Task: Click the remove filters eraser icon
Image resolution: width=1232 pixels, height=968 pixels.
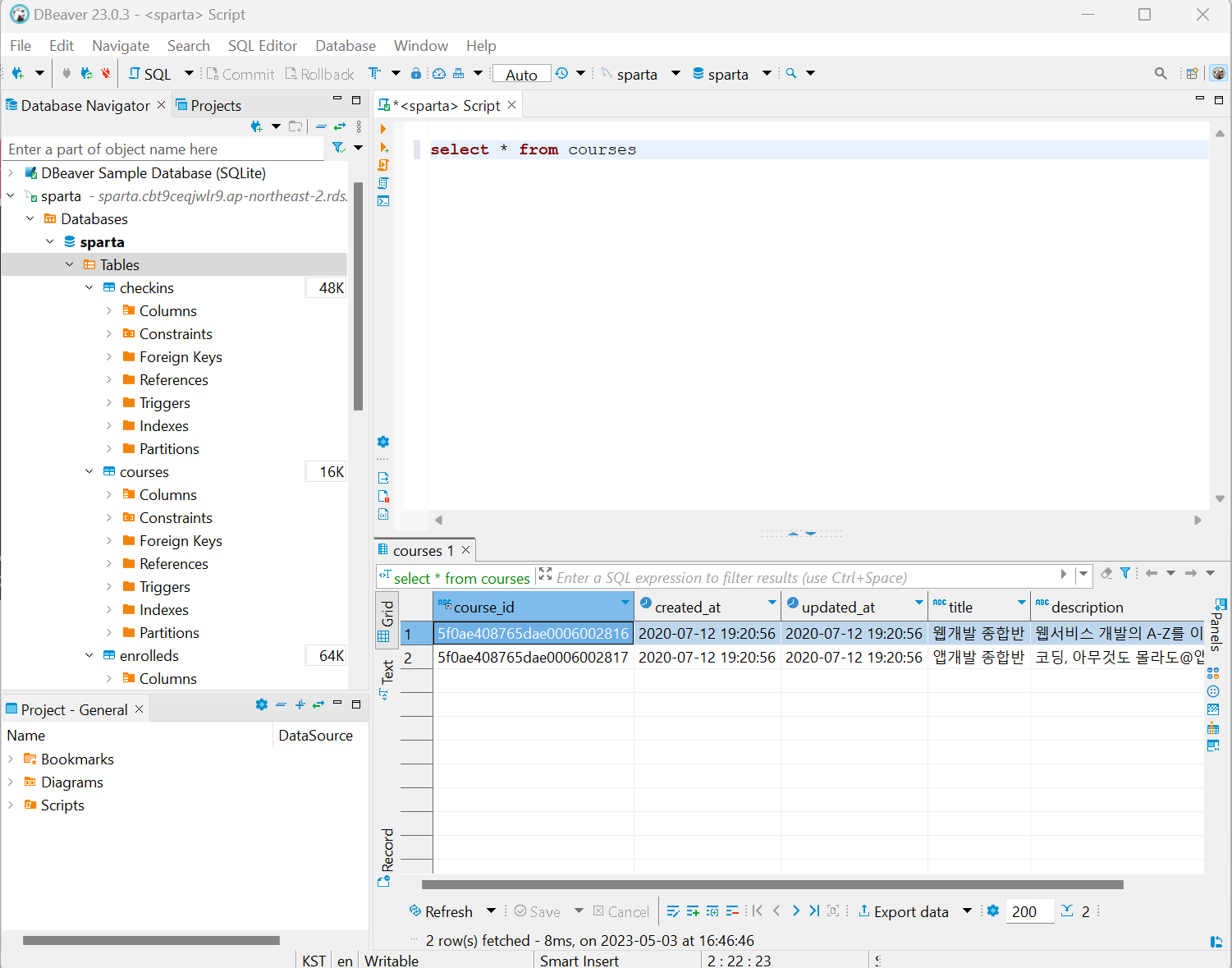Action: pos(1106,573)
